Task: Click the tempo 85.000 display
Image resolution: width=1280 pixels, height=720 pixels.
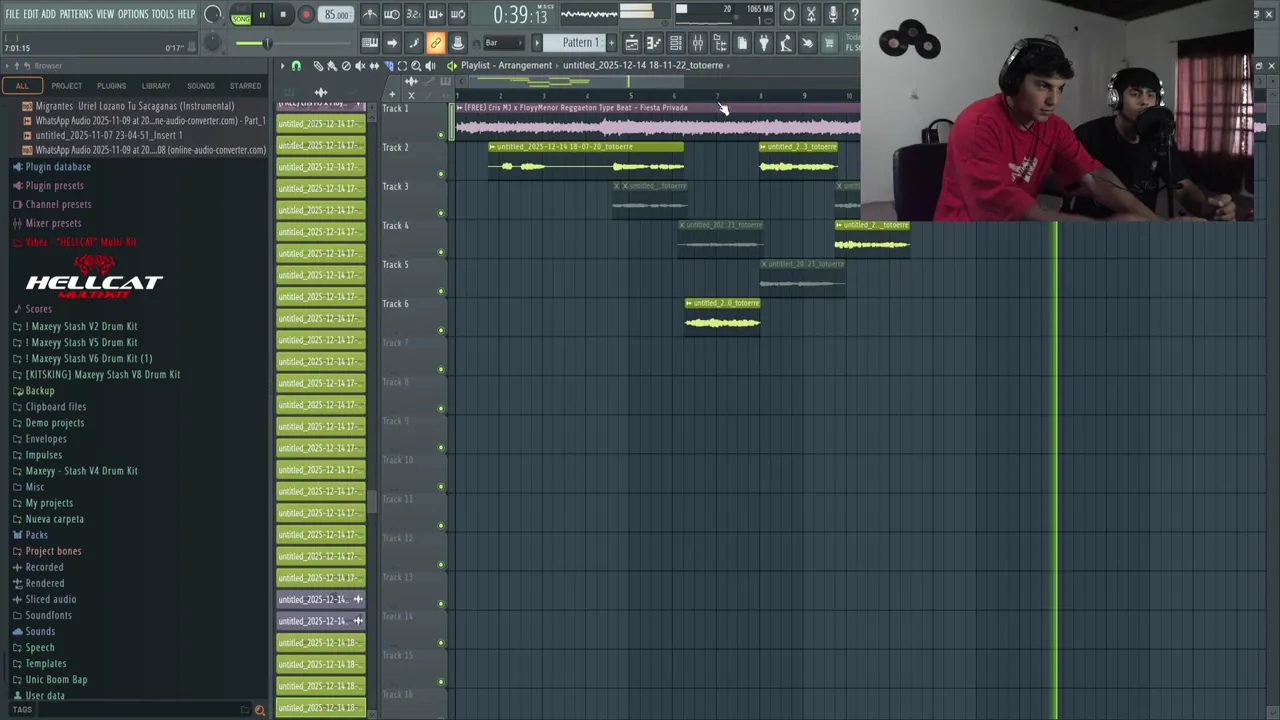Action: click(x=337, y=15)
